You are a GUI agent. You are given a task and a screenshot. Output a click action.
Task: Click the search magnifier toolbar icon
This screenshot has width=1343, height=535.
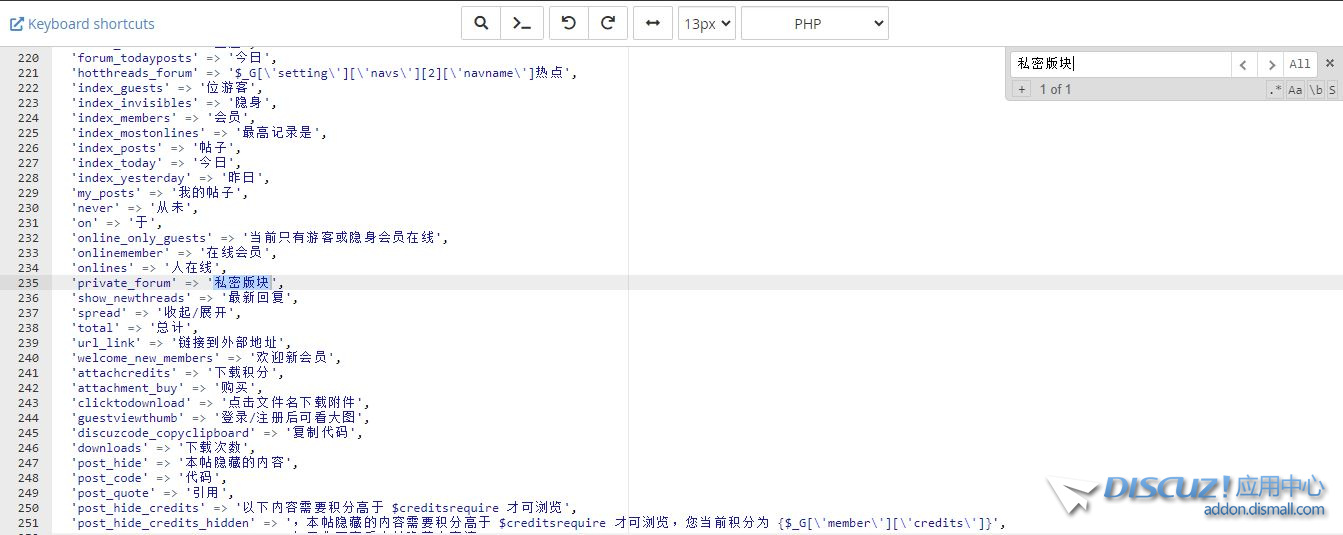(481, 23)
